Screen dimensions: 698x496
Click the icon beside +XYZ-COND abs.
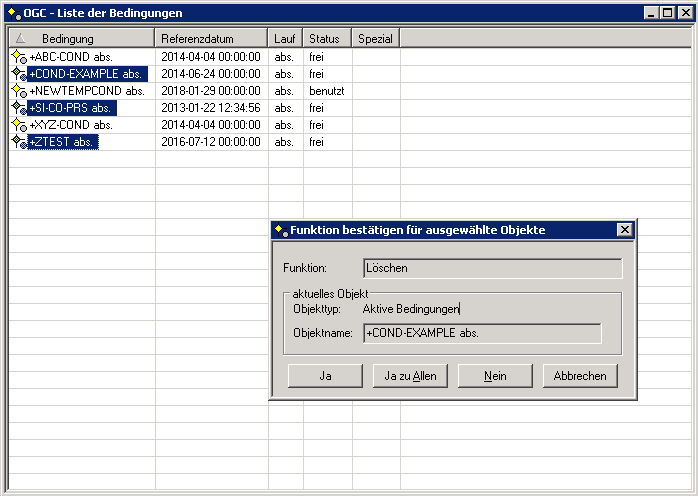point(18,125)
